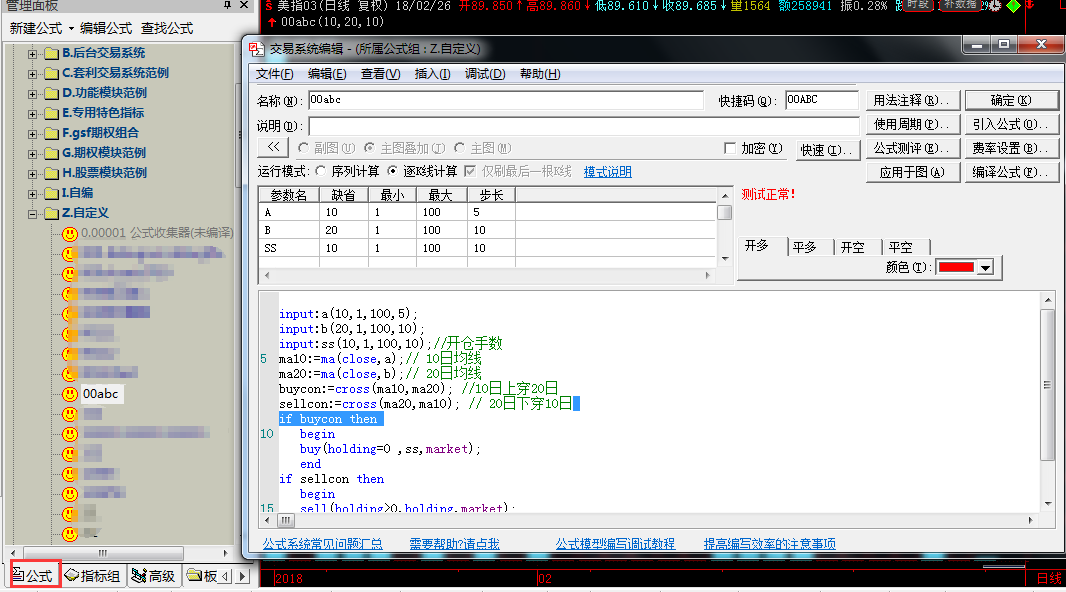
Task: Open the 调试 menu
Action: coord(484,74)
